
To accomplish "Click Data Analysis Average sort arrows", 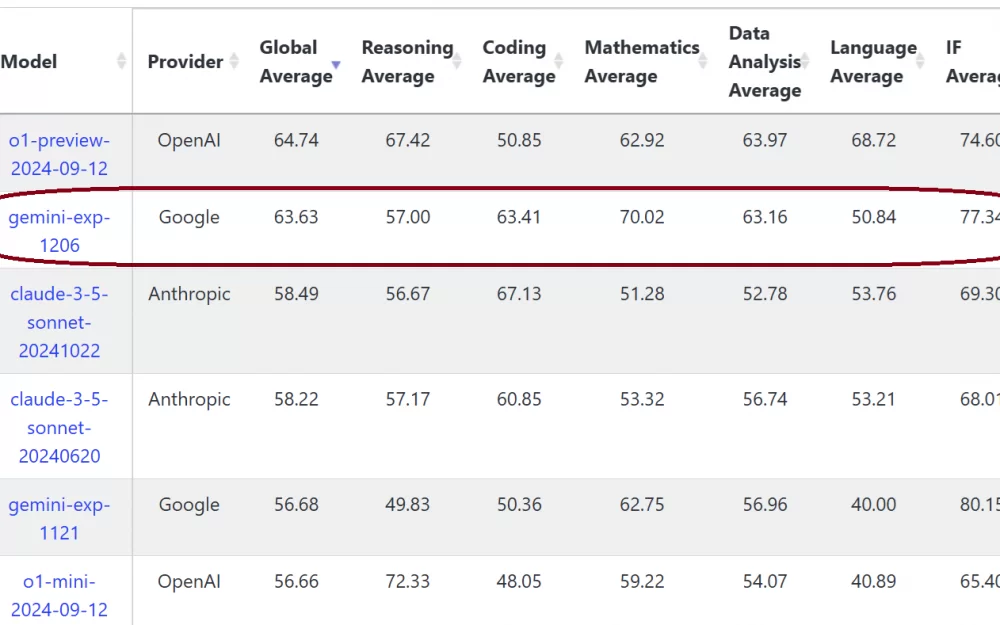I will click(x=805, y=61).
